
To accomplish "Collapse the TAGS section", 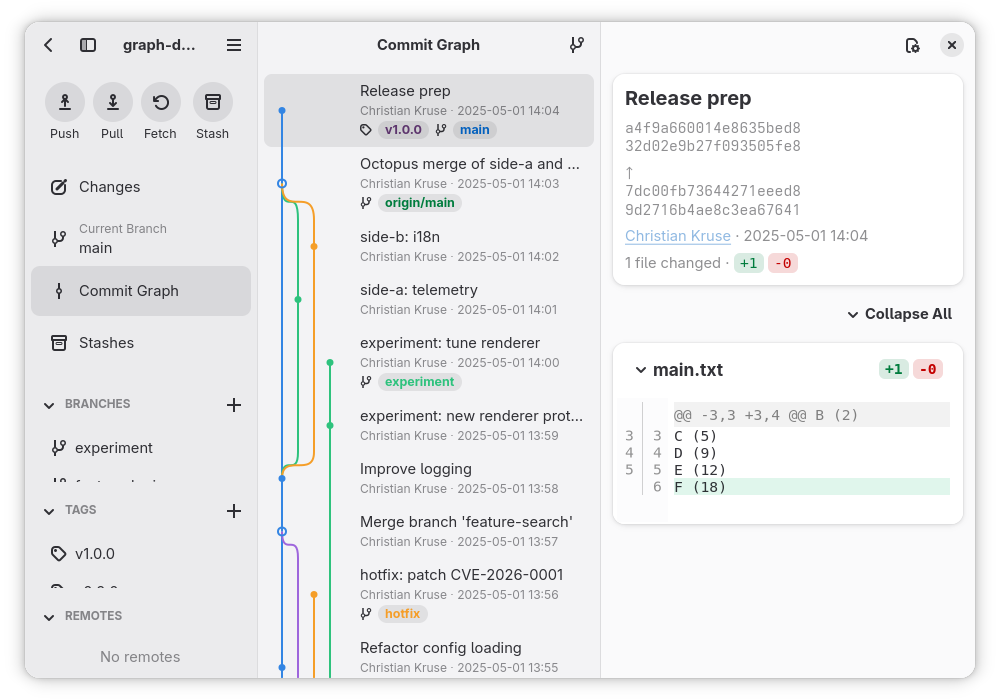I will [x=49, y=511].
